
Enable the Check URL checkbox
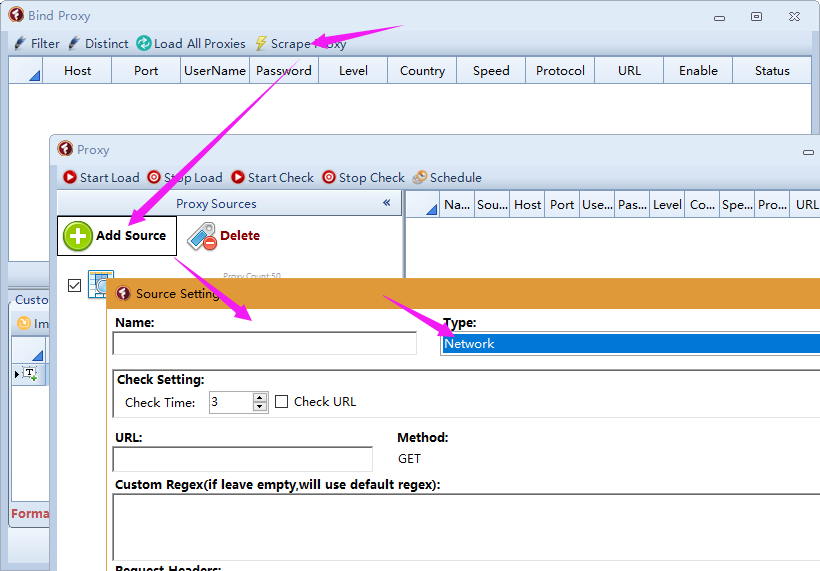282,402
